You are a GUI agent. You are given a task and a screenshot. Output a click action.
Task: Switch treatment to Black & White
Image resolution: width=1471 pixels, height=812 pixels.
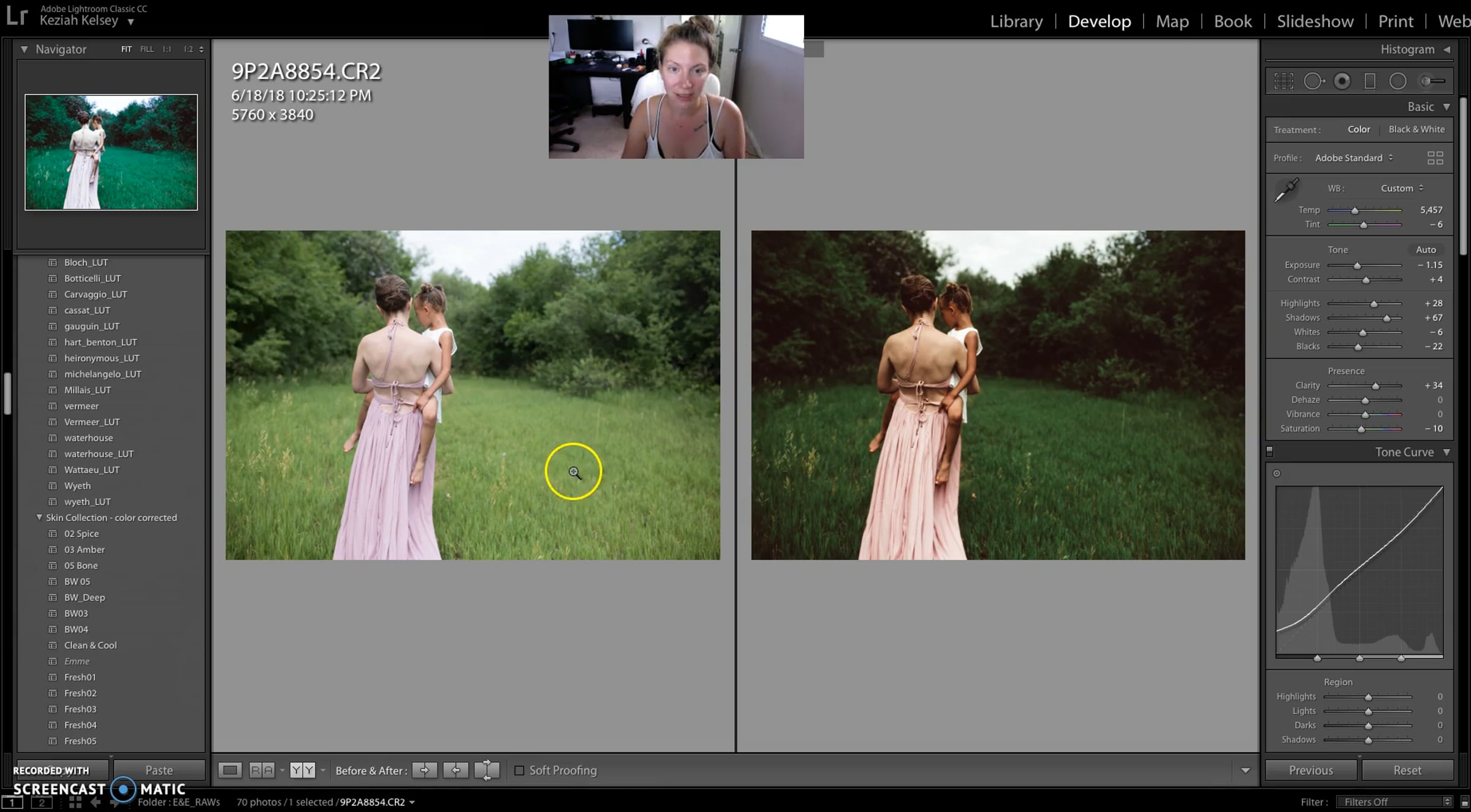click(1416, 129)
